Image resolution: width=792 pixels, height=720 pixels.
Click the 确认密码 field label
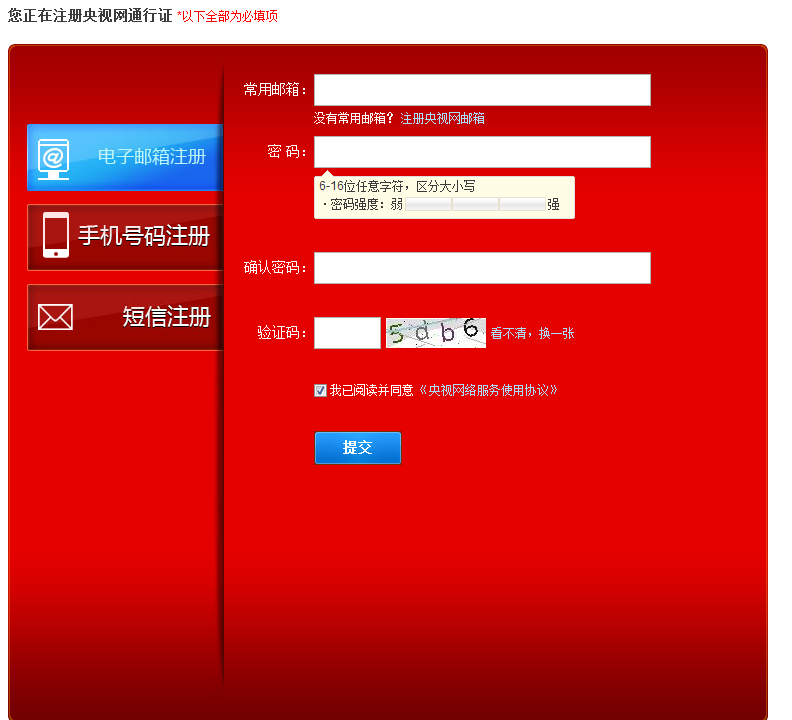[x=276, y=268]
